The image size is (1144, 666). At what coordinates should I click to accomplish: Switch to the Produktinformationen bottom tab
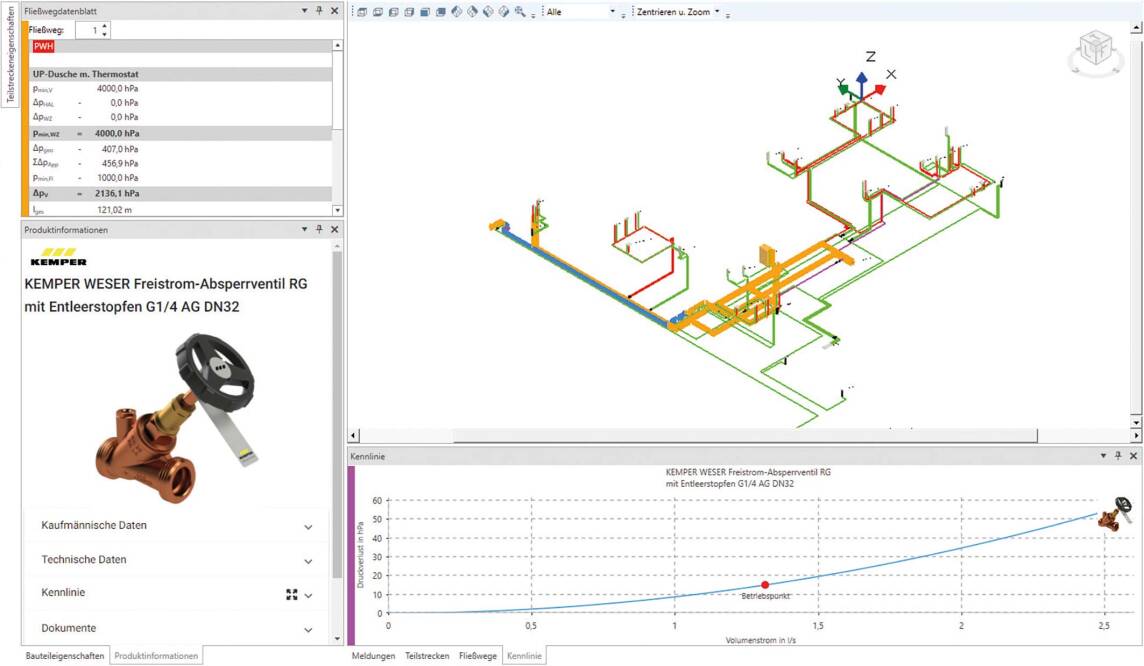(156, 656)
